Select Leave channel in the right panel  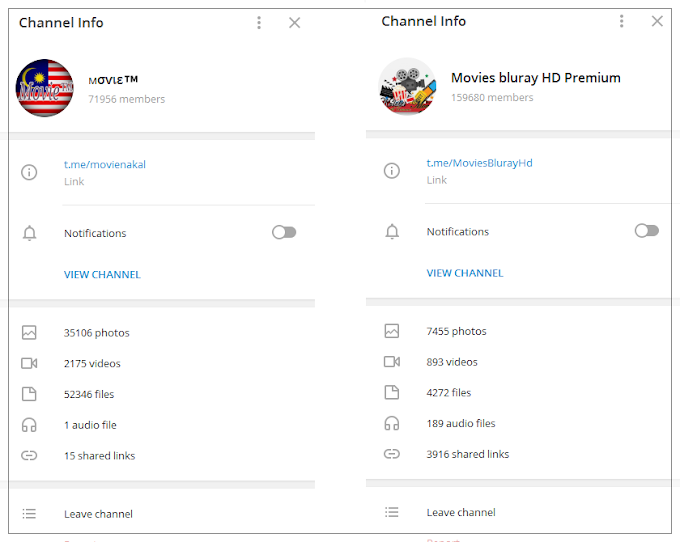pos(459,512)
